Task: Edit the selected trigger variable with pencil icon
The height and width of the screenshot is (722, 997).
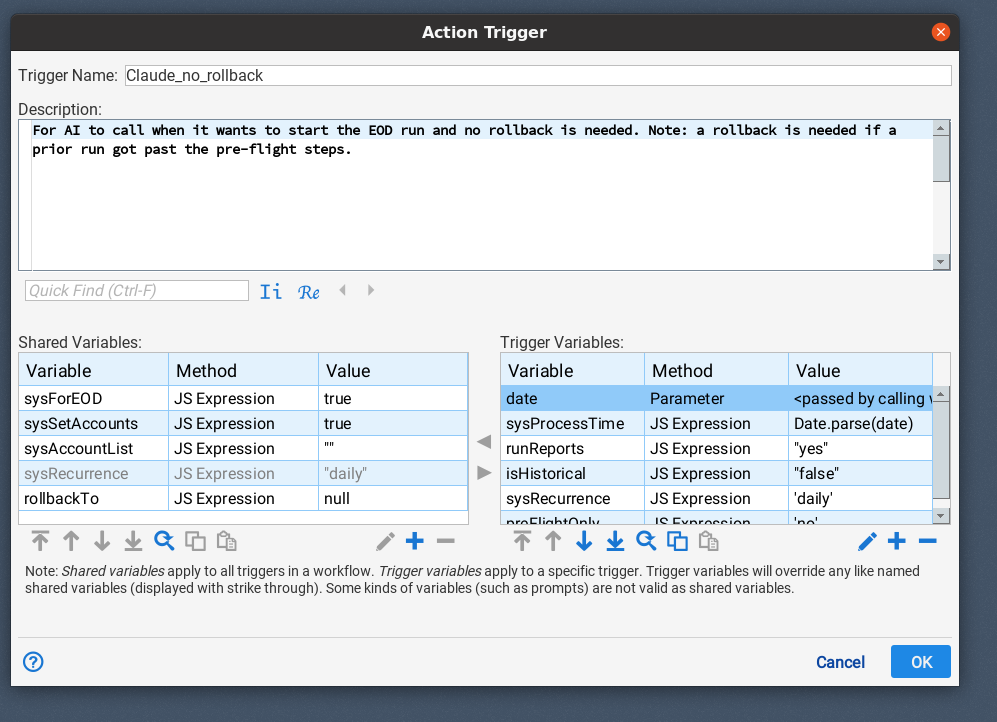Action: [866, 541]
